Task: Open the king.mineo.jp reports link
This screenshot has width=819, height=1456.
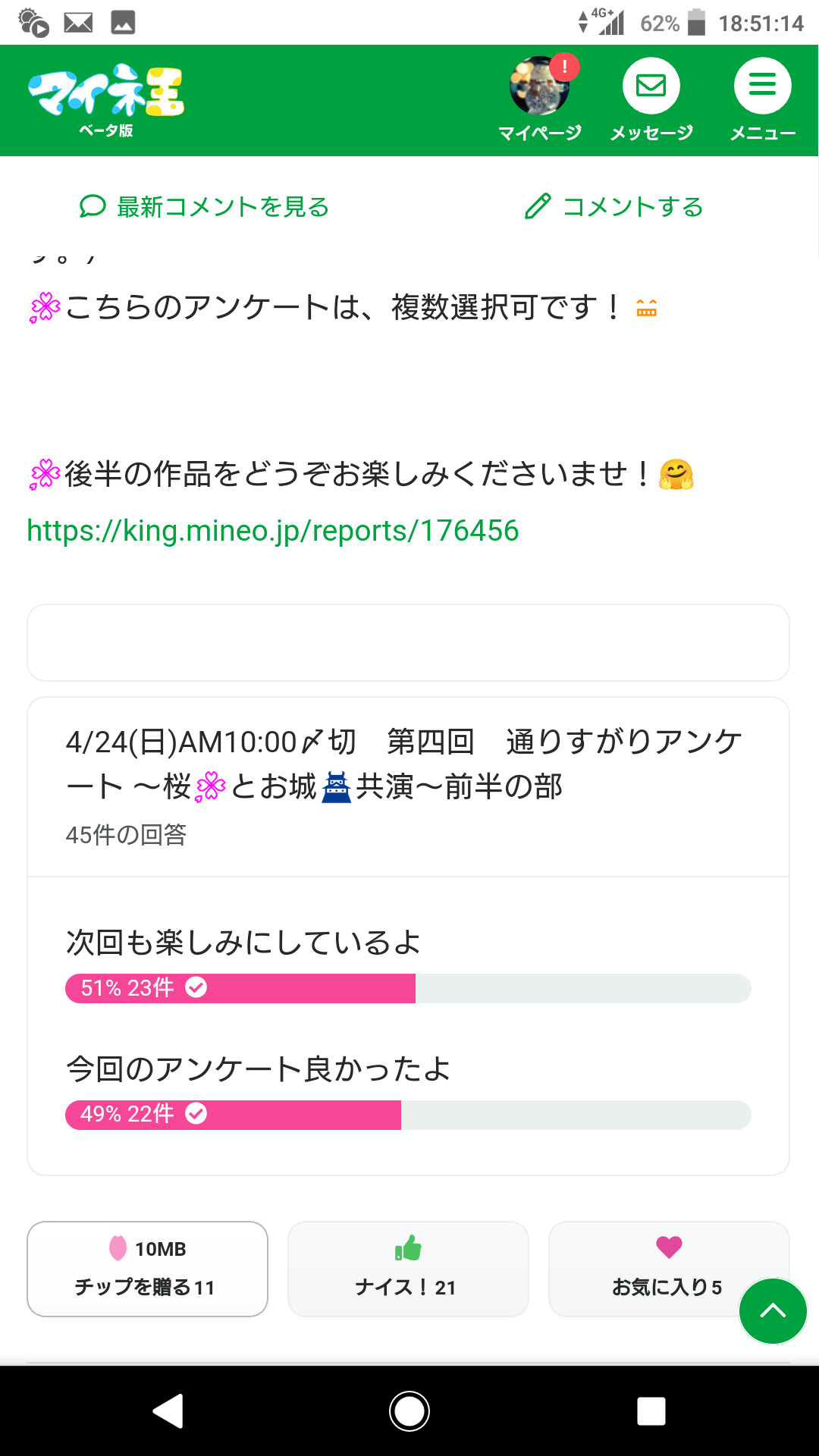Action: tap(273, 531)
